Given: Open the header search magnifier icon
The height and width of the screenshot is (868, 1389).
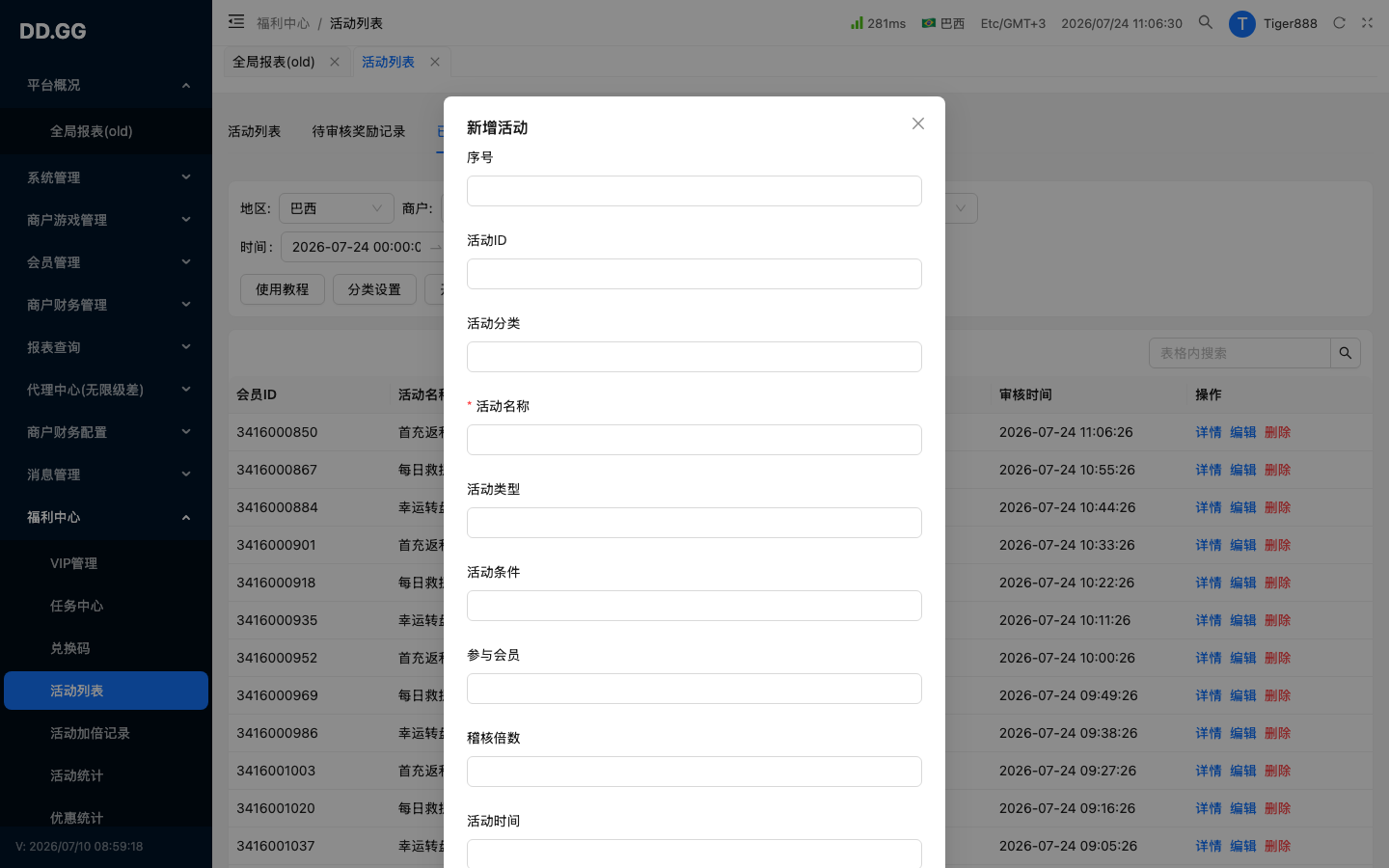Looking at the screenshot, I should pos(1206,22).
